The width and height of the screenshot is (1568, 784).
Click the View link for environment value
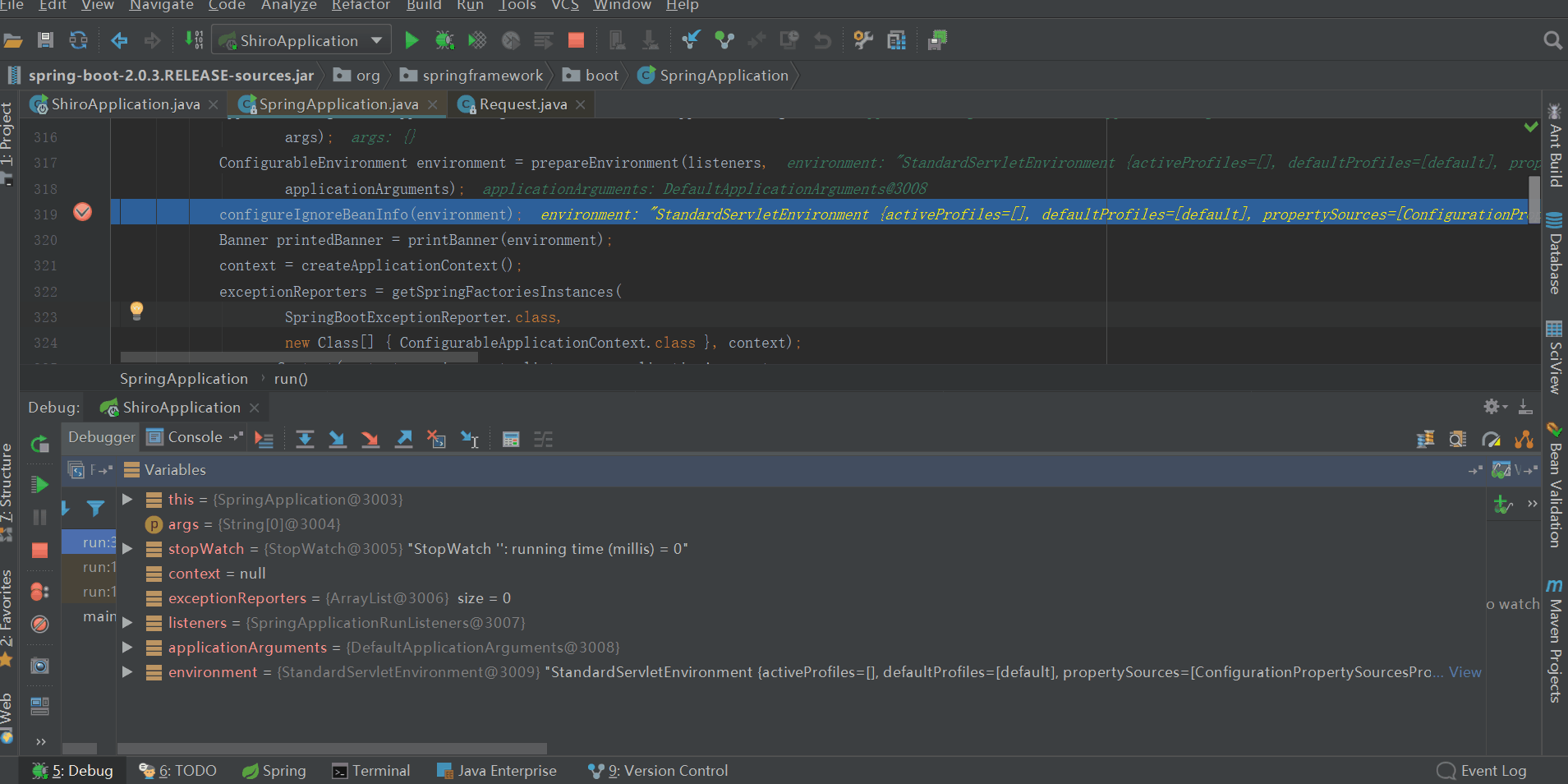tap(1465, 672)
